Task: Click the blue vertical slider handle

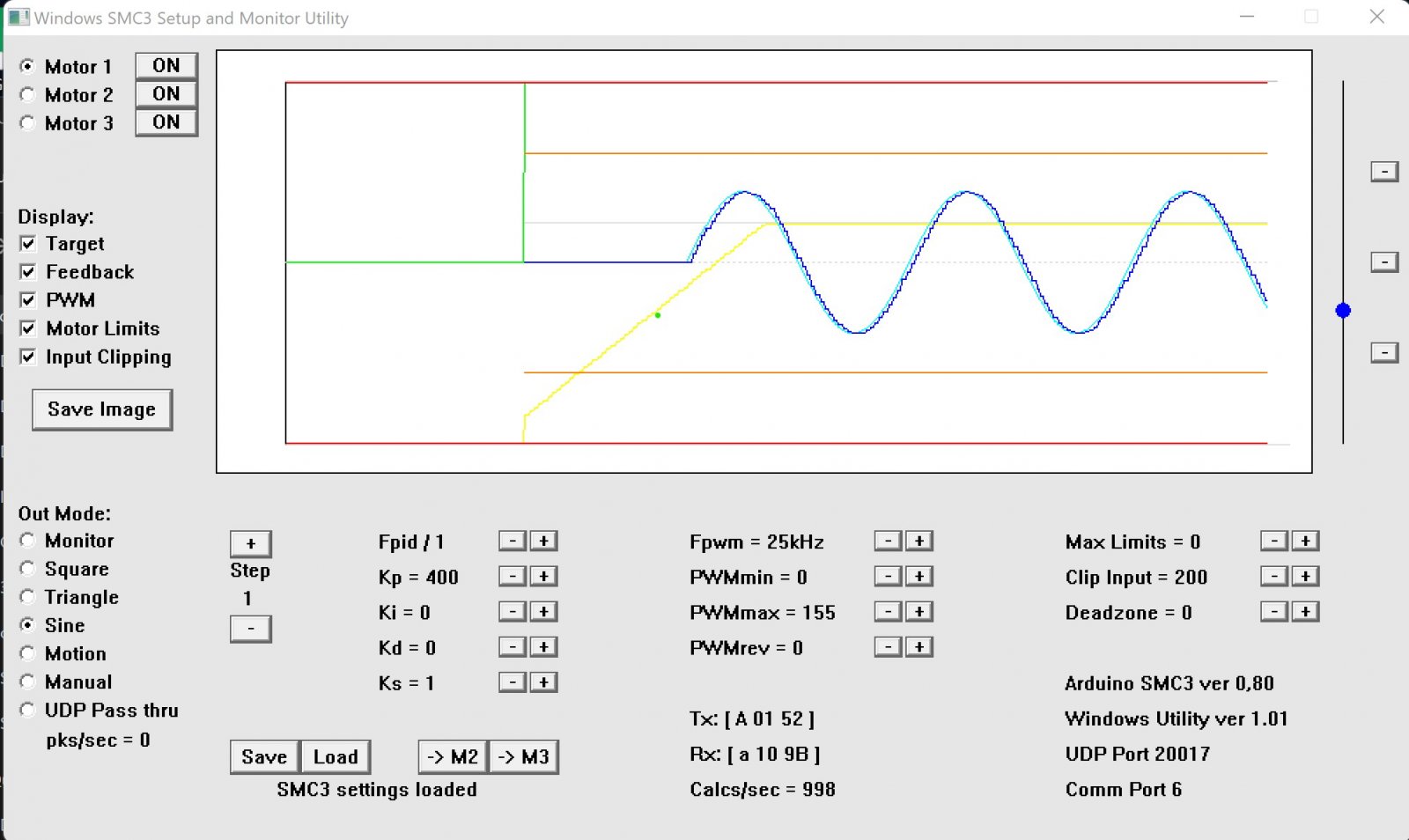Action: 1343,310
